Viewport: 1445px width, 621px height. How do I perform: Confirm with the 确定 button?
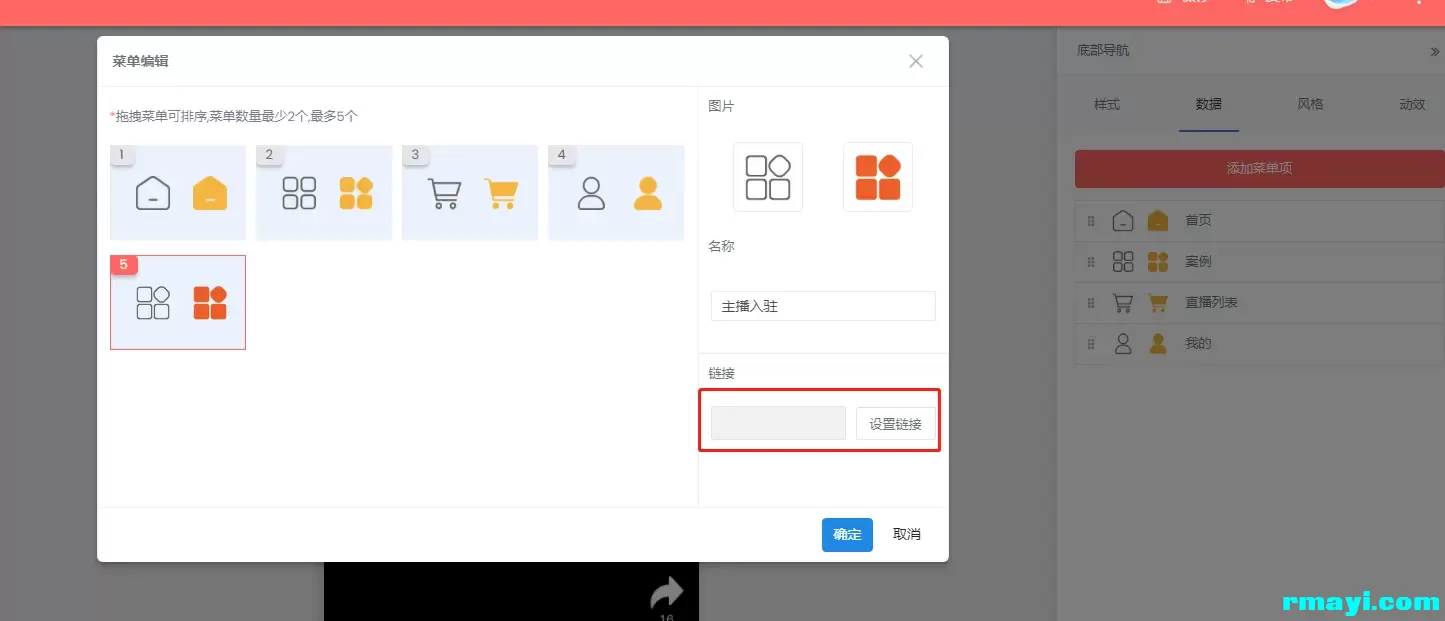tap(847, 534)
